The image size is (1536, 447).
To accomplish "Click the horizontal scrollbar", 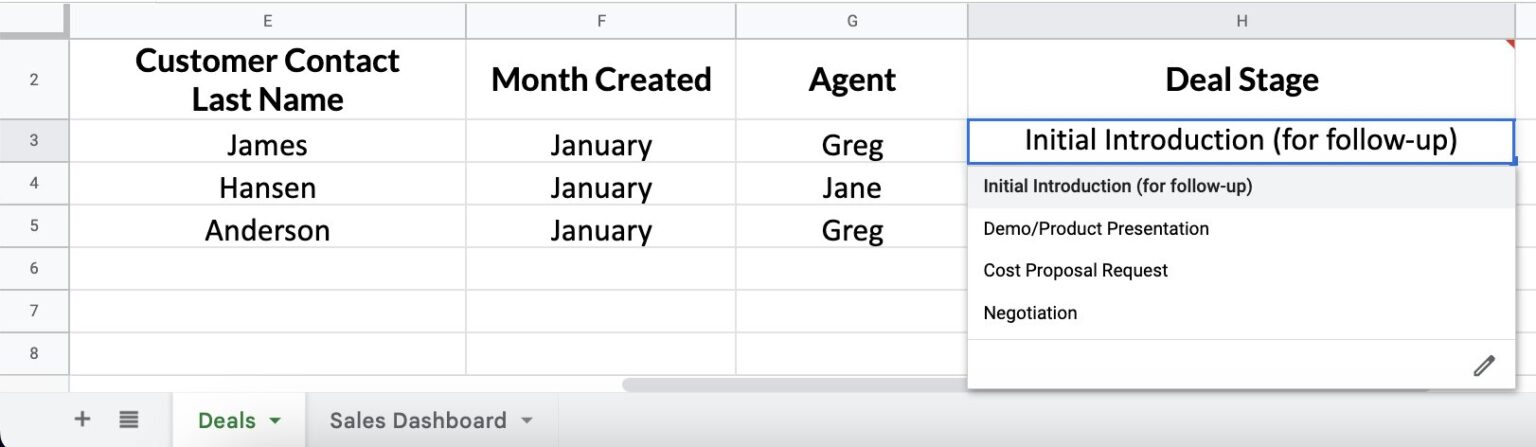I will click(795, 384).
